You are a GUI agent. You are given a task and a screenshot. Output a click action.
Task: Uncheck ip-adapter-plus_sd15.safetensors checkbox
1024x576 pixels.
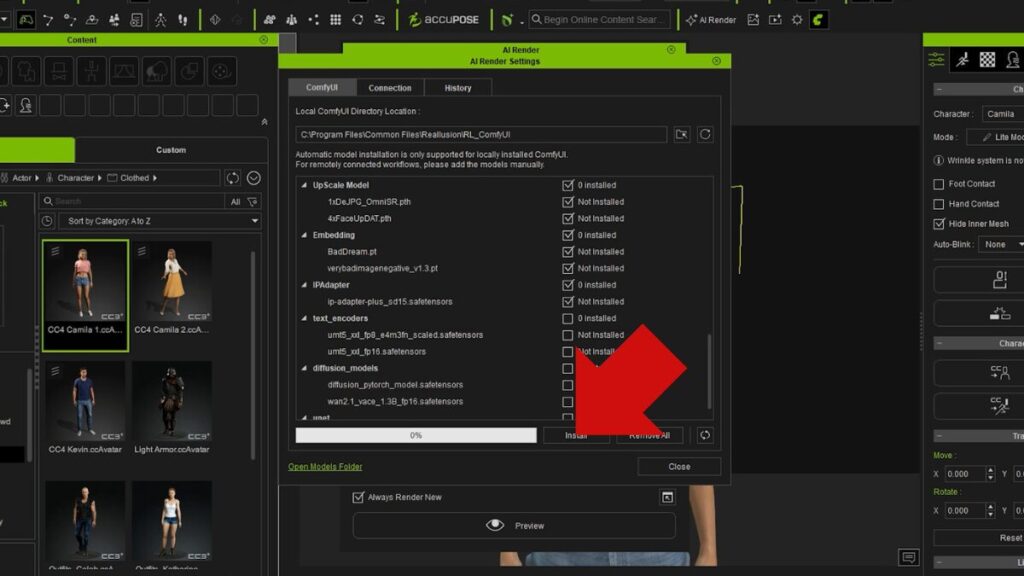[568, 302]
